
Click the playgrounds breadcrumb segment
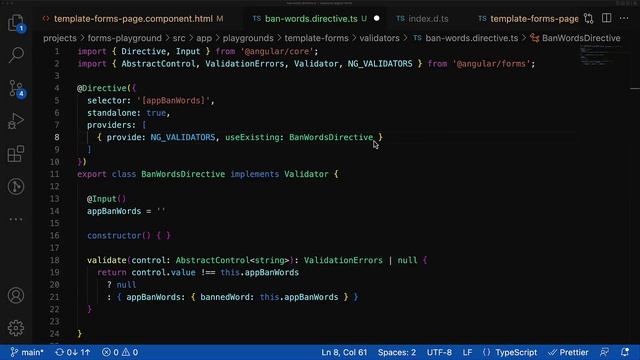[248, 38]
